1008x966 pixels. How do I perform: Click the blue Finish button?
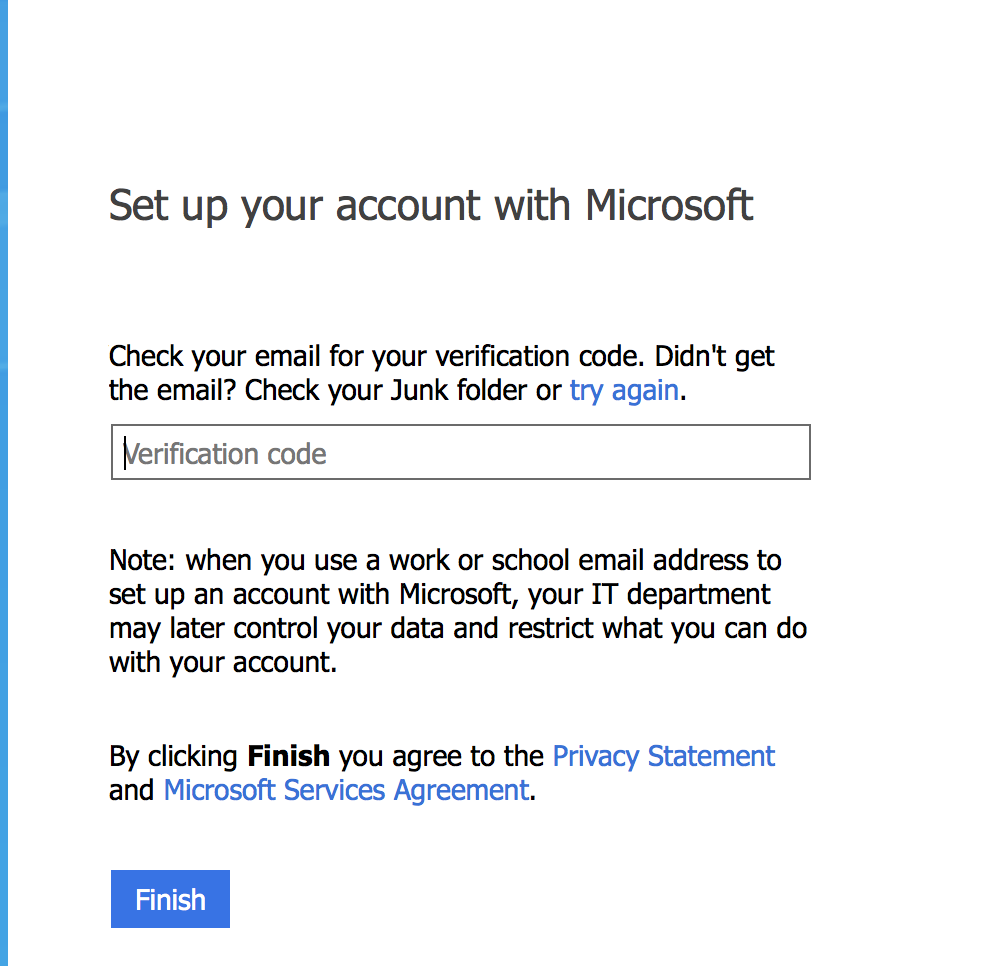point(170,899)
